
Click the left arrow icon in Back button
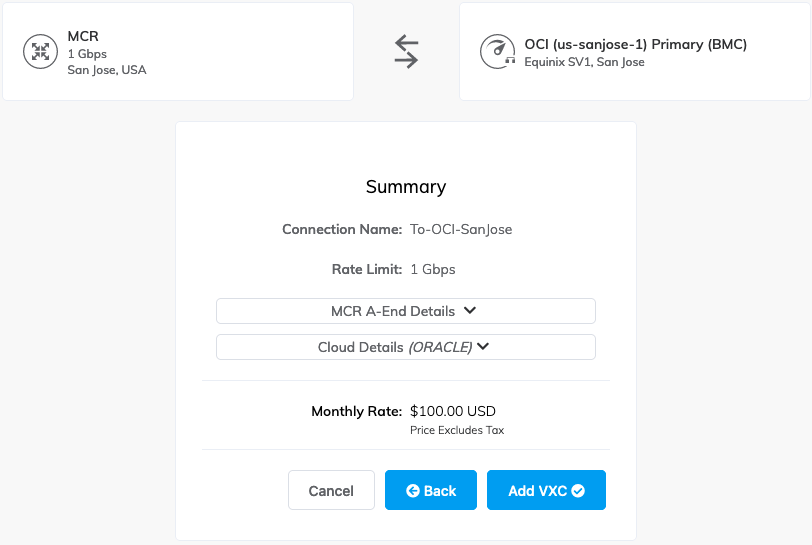click(412, 491)
